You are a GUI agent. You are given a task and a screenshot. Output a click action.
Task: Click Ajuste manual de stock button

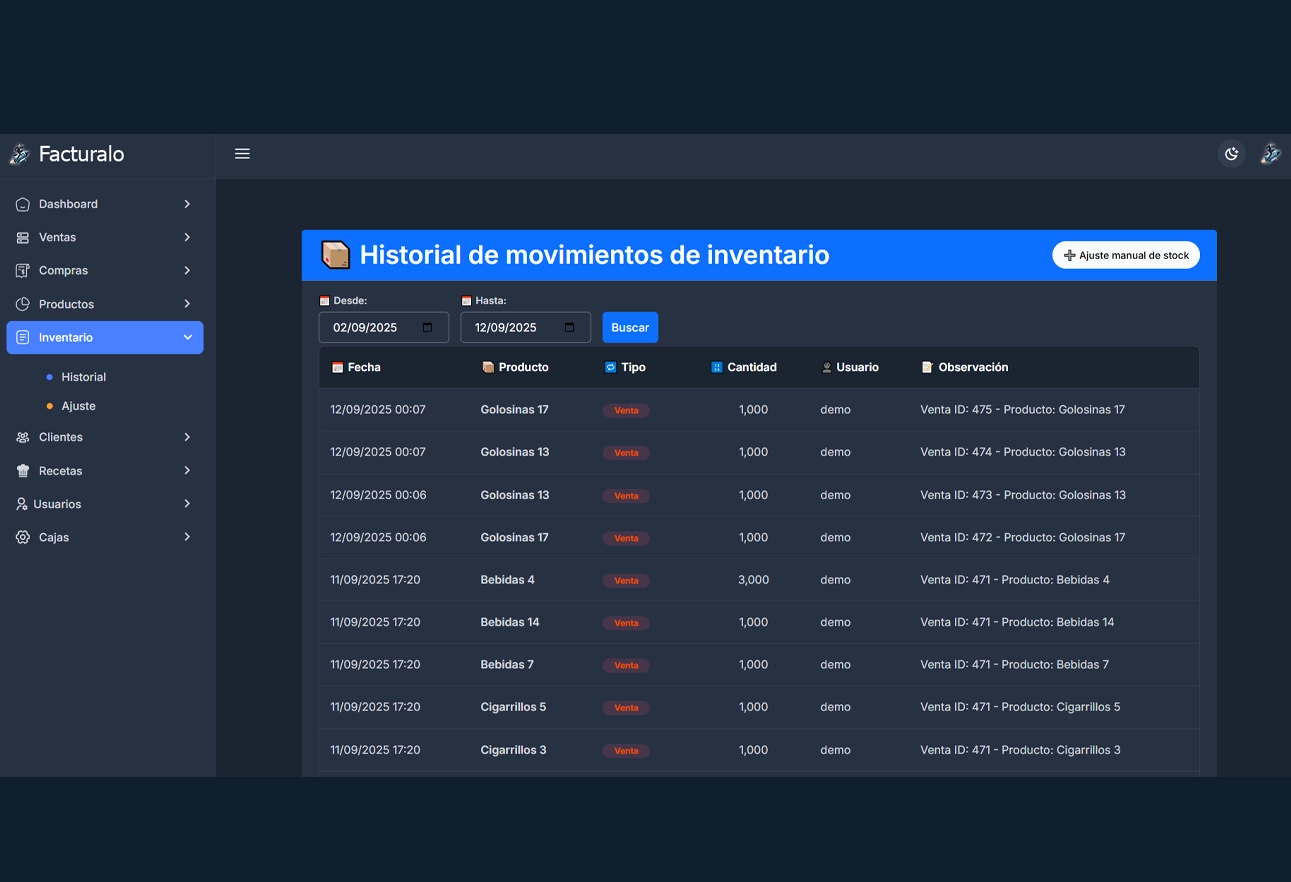1125,256
